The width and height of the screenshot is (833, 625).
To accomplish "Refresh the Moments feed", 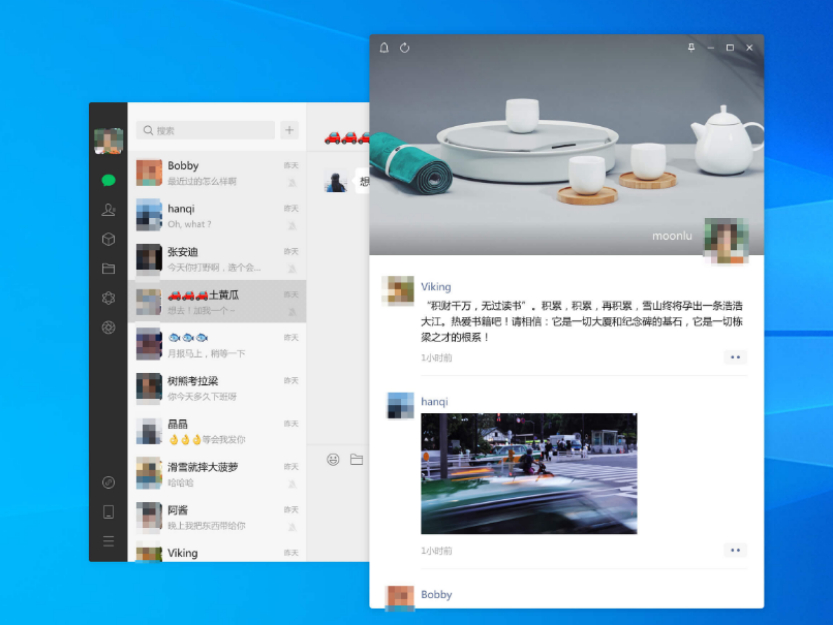I will click(x=405, y=48).
